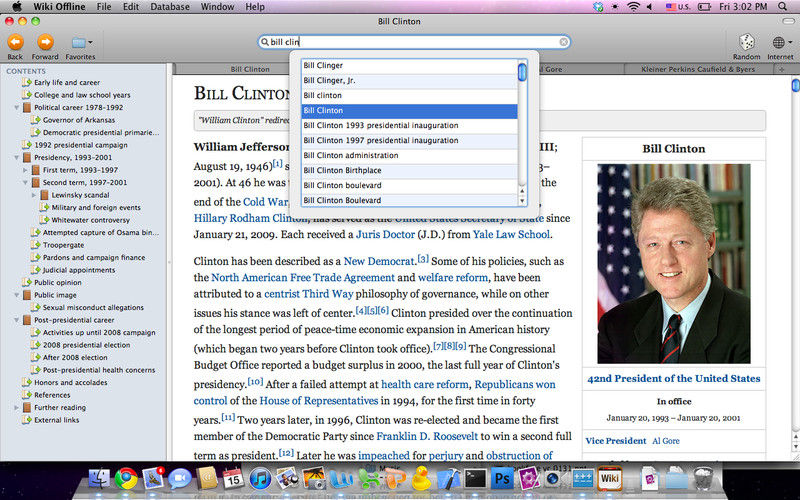This screenshot has width=800, height=500.
Task: Select the highlighted Bill Clinton suggestion
Action: [x=409, y=111]
